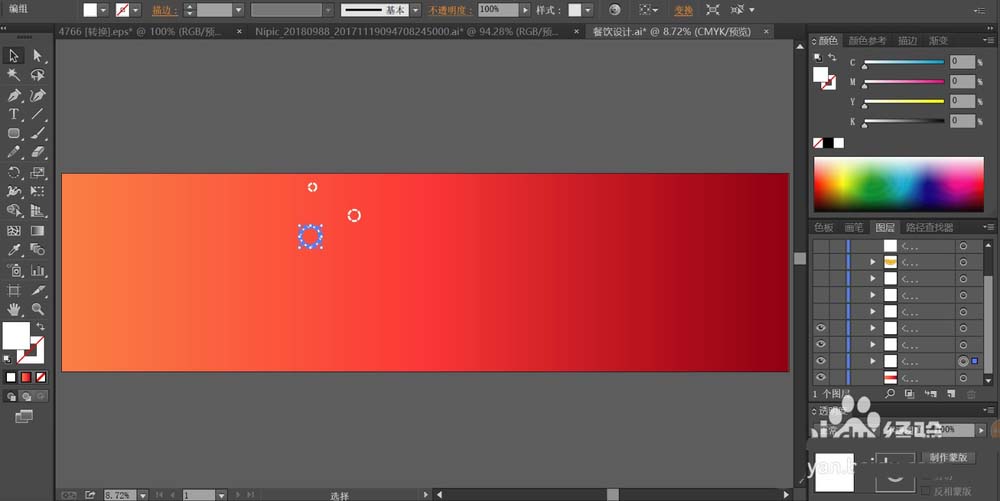Expand the orange-thumbnail layer group

coord(872,262)
